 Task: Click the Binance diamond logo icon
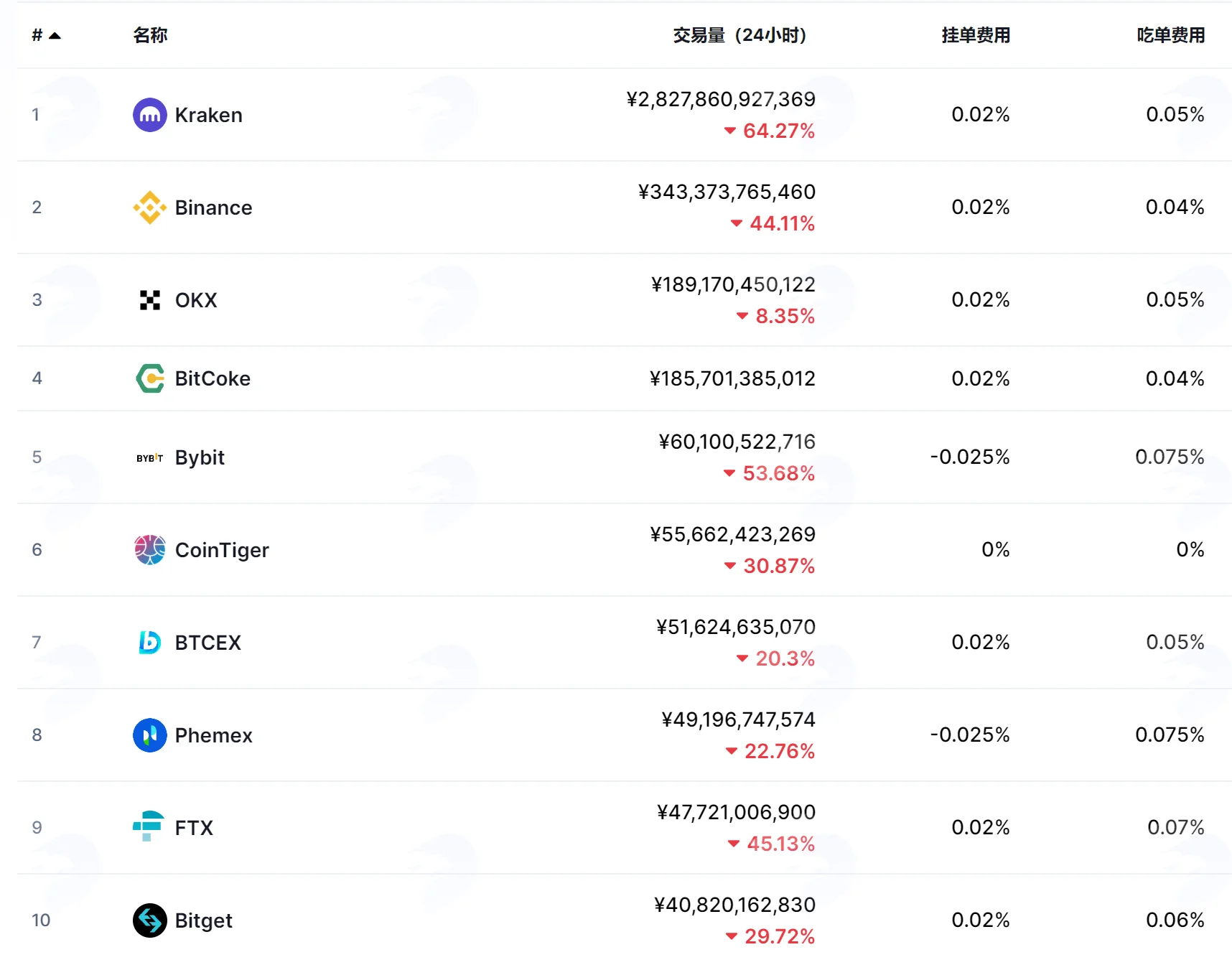pyautogui.click(x=150, y=208)
